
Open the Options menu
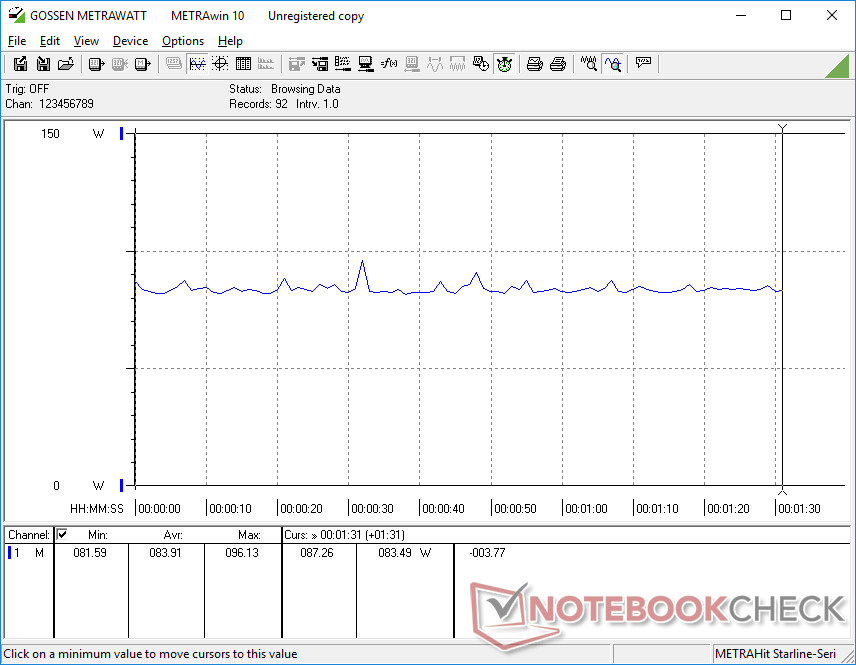tap(183, 41)
